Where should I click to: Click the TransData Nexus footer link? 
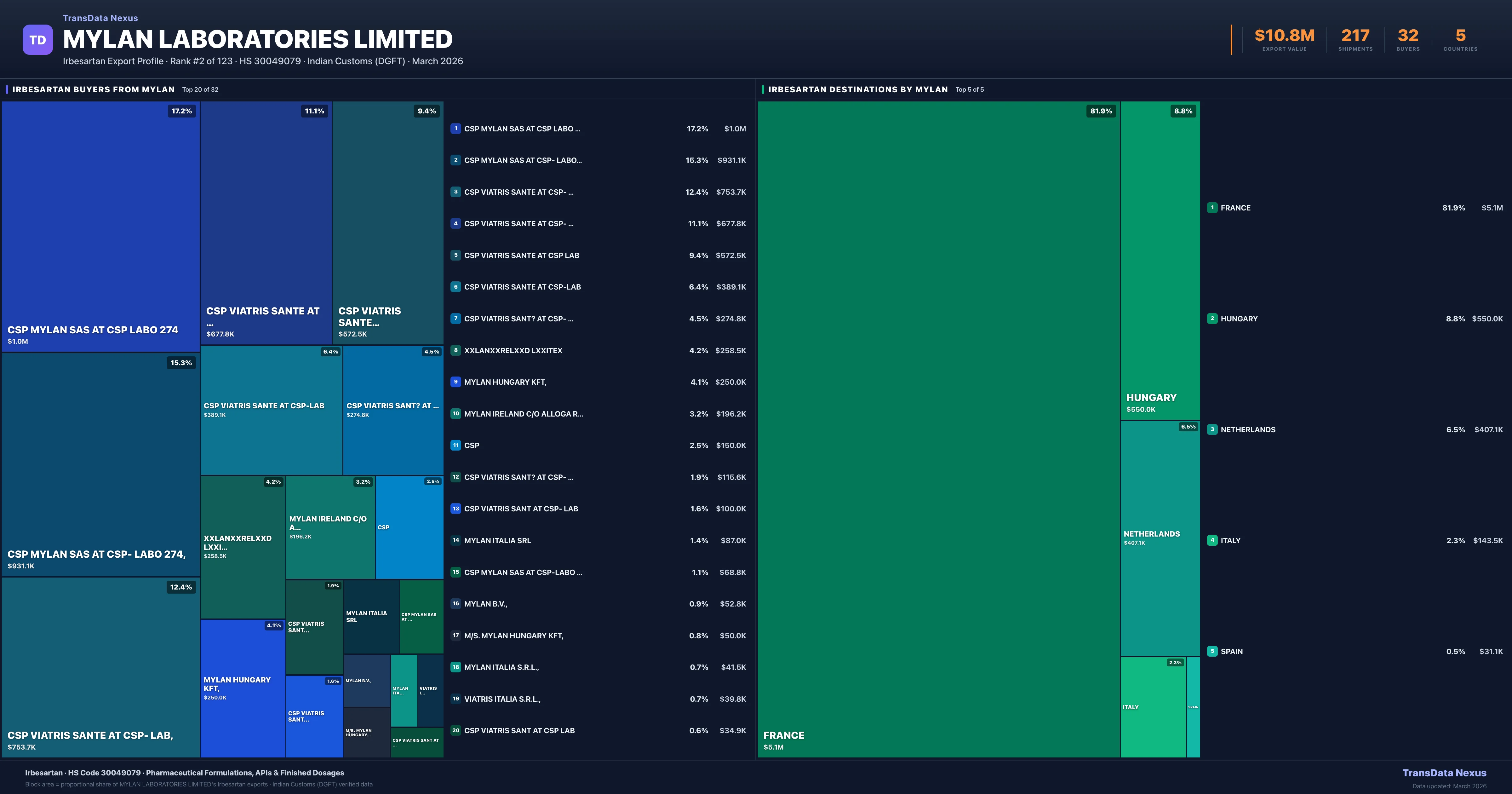(1444, 773)
